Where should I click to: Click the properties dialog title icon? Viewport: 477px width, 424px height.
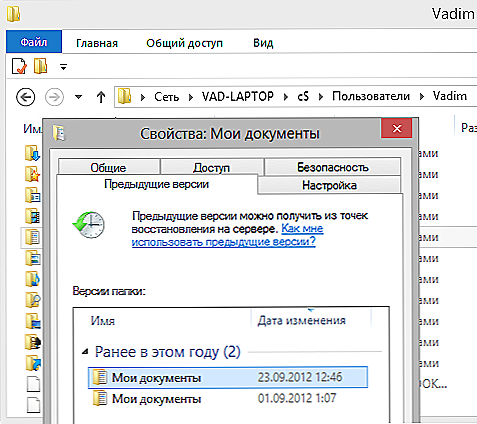click(x=59, y=133)
